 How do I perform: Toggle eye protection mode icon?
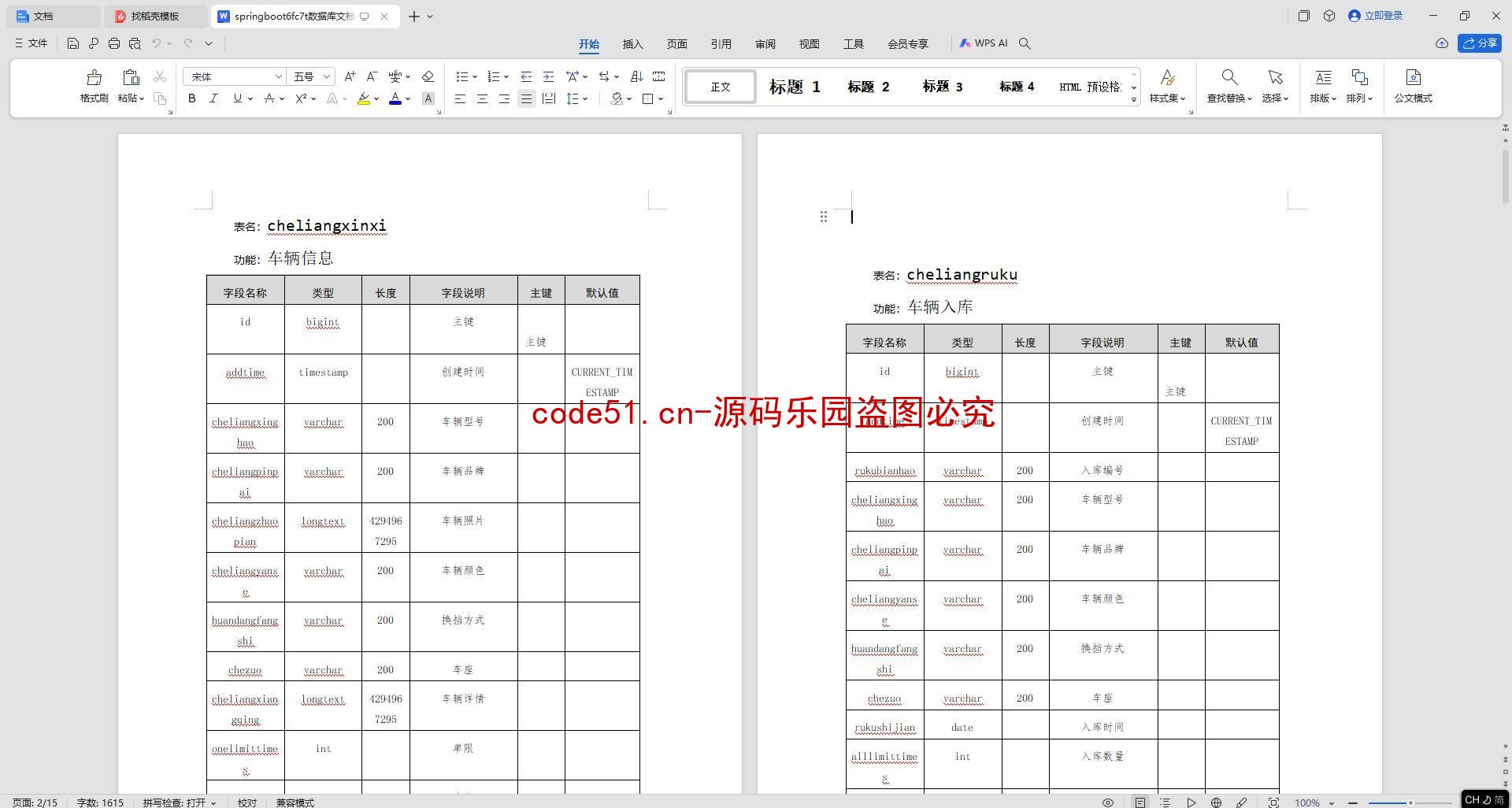pos(1107,802)
